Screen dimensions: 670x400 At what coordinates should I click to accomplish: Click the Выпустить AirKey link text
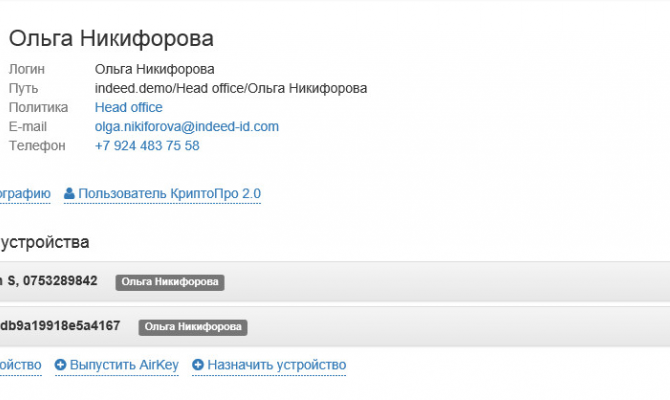point(124,365)
